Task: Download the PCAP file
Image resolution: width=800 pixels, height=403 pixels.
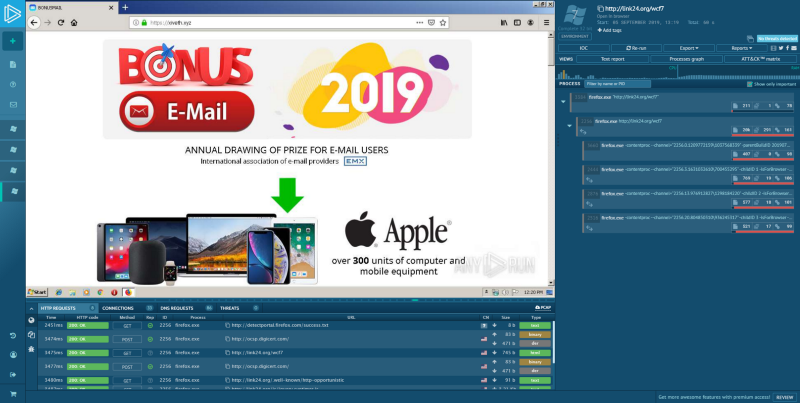Action: [543, 308]
